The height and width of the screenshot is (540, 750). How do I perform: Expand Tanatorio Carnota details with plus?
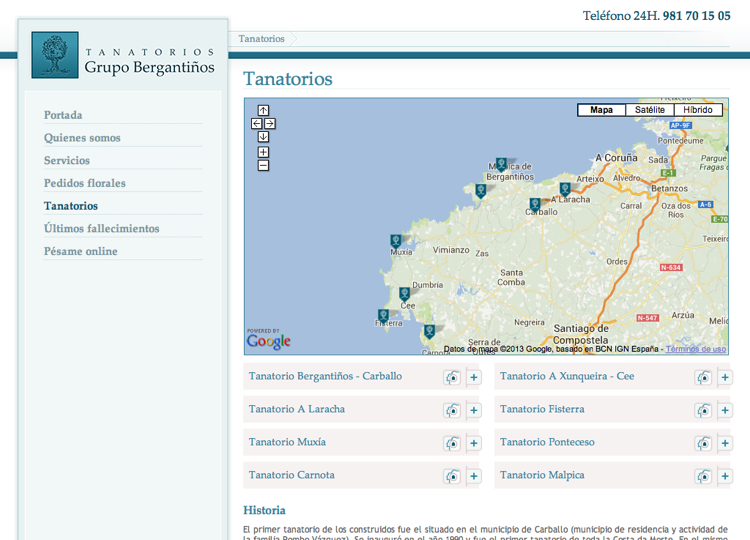[474, 476]
